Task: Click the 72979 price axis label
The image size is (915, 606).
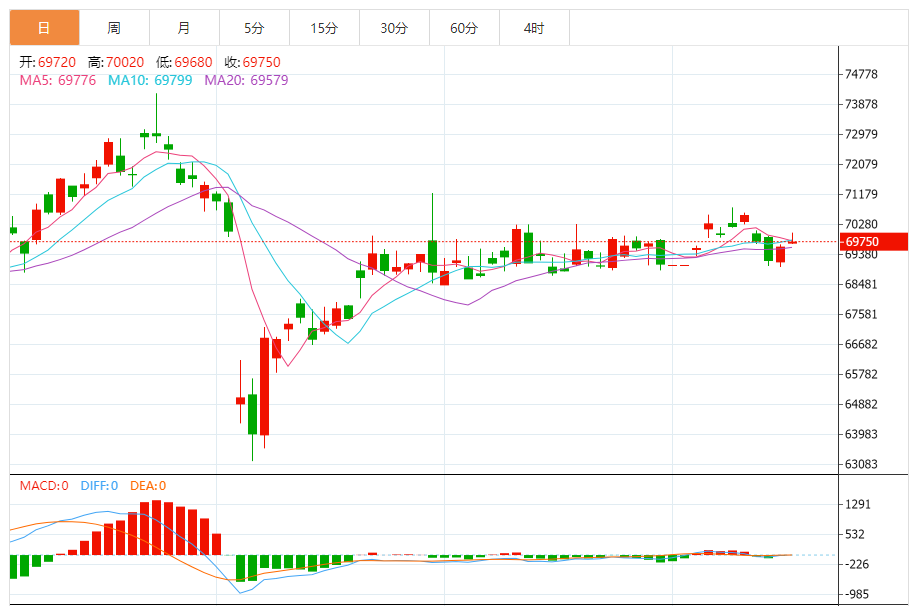Action: tap(861, 134)
